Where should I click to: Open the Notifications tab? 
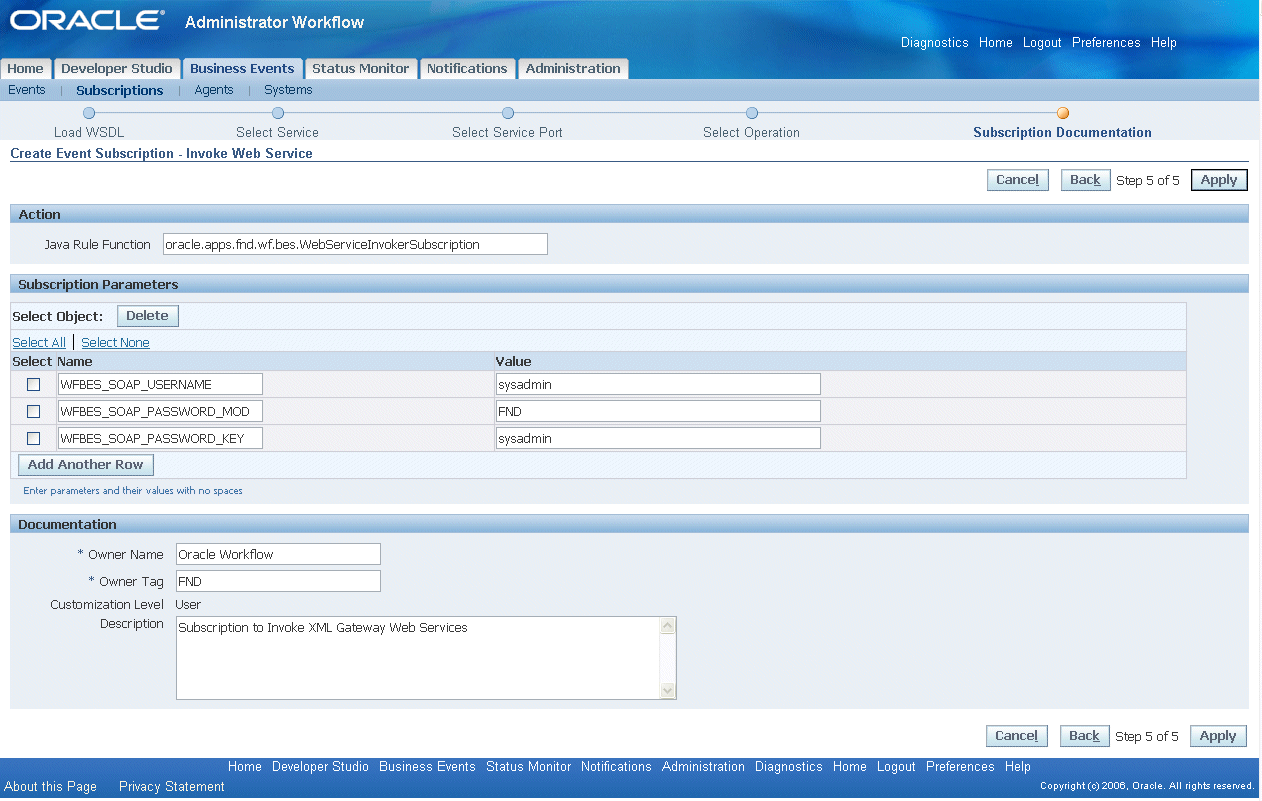click(467, 69)
